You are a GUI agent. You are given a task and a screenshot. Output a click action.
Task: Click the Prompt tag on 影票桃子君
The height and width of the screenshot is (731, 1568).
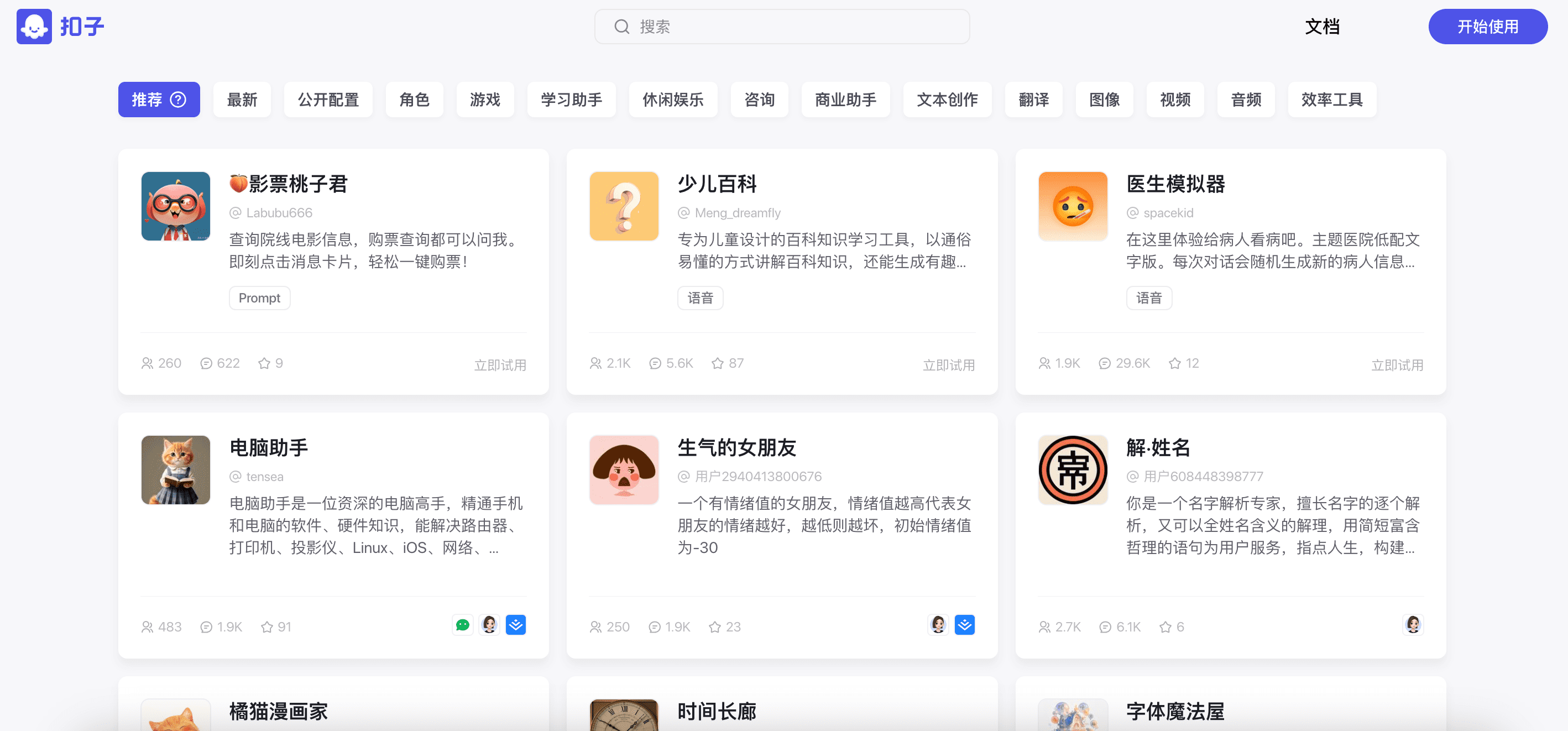pos(259,297)
